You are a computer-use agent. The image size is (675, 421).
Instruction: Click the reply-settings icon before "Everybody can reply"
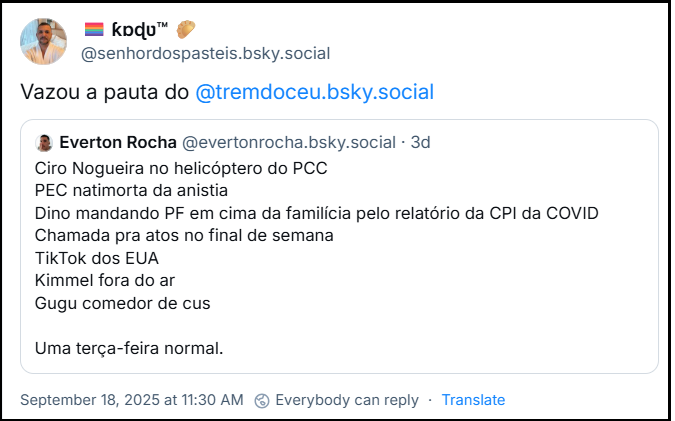(x=262, y=400)
